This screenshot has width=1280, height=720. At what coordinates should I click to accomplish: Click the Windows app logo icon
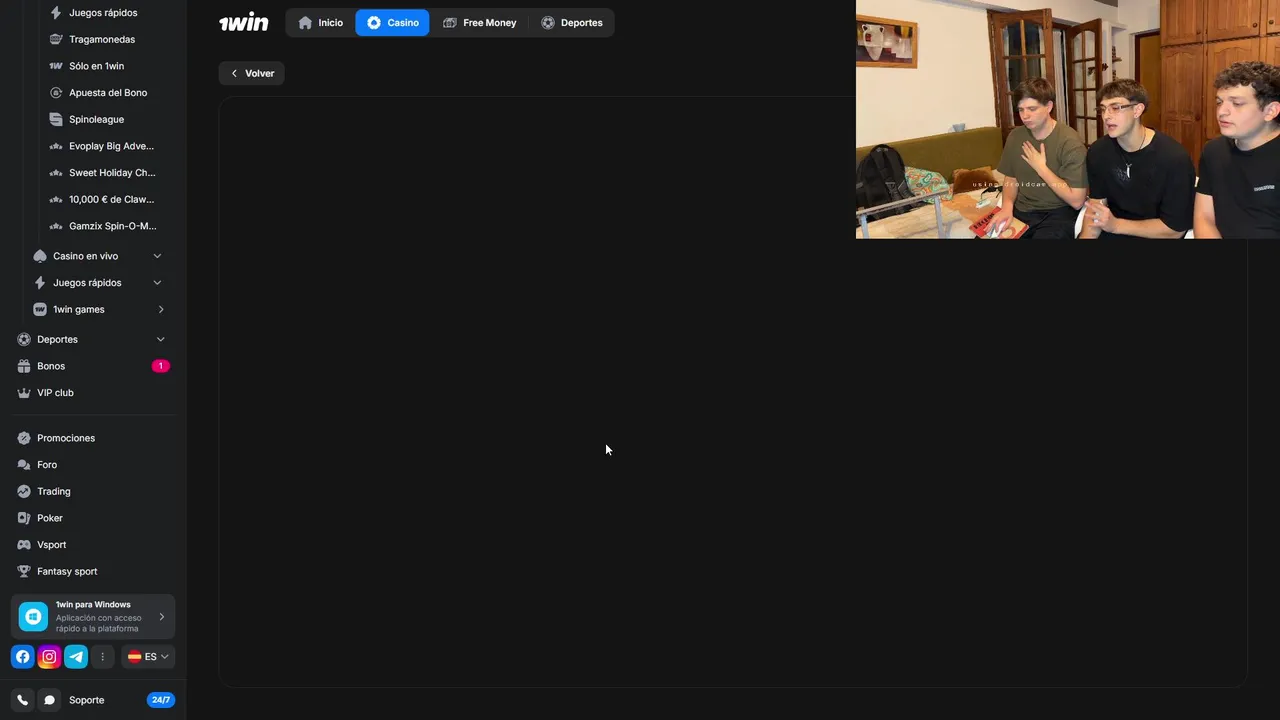coord(33,617)
